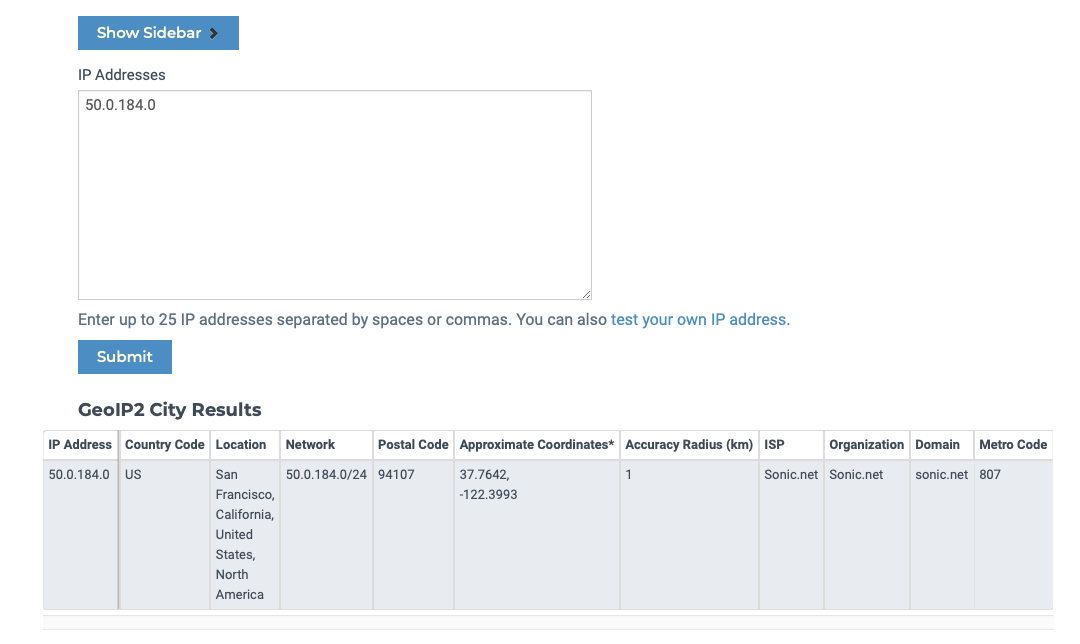Click the Sonic.net Organization cell
The image size is (1080, 644).
(x=866, y=534)
